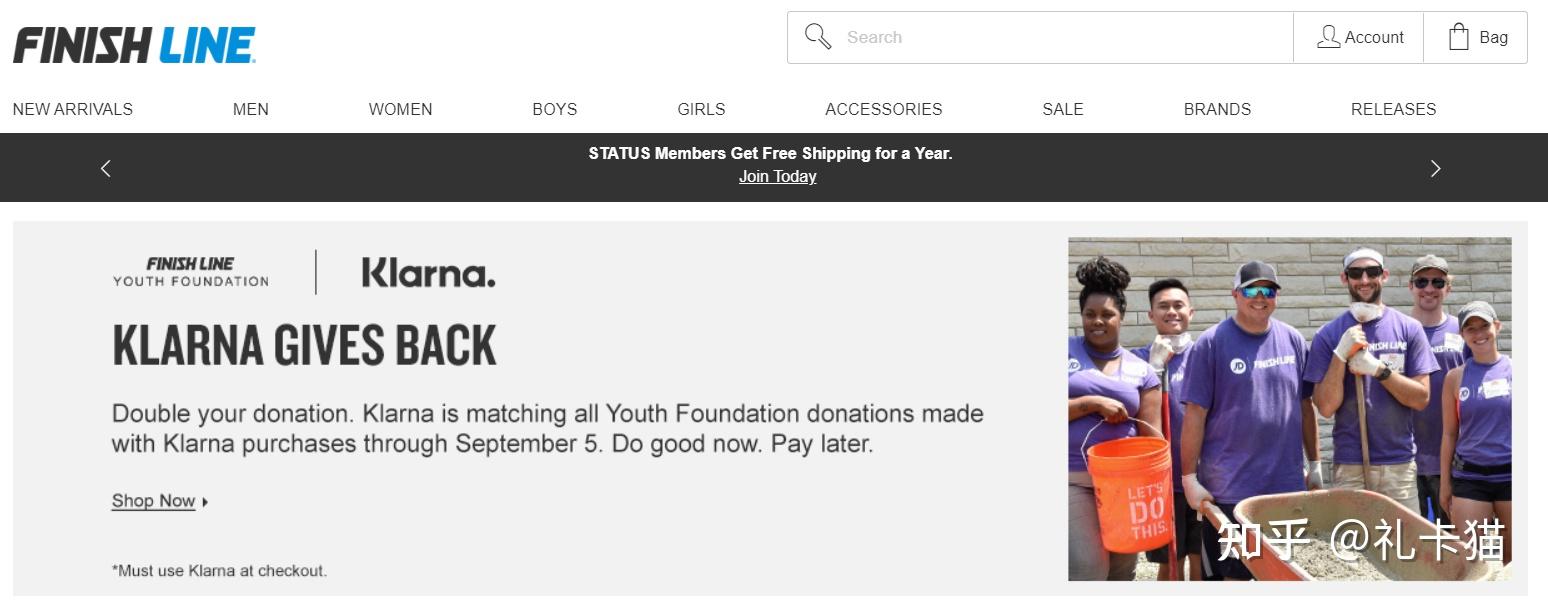The image size is (1548, 606).
Task: Type in the Search field
Action: coord(1060,37)
